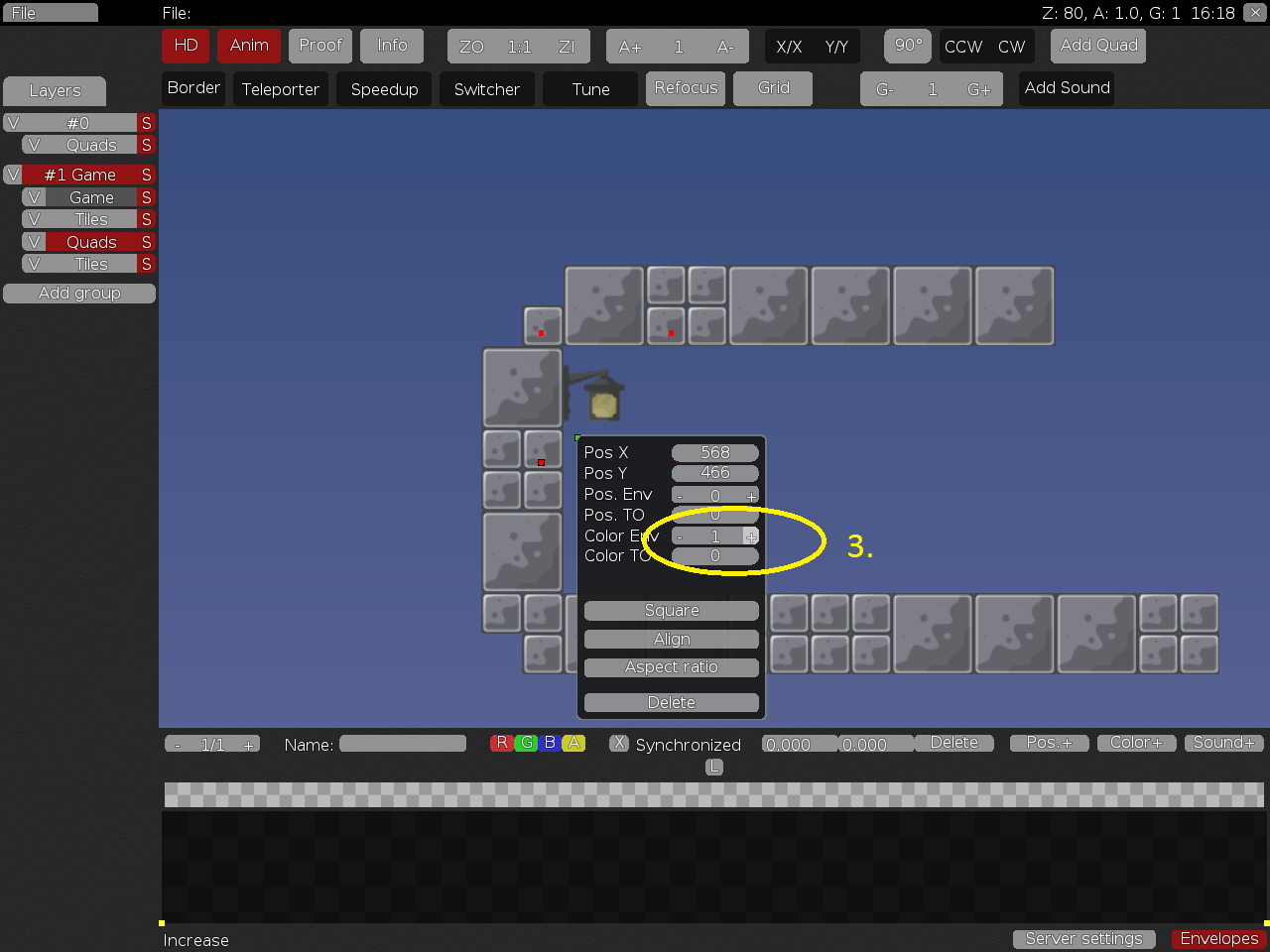Image resolution: width=1270 pixels, height=952 pixels.
Task: Click the checkered envelope color bar
Action: (x=713, y=794)
